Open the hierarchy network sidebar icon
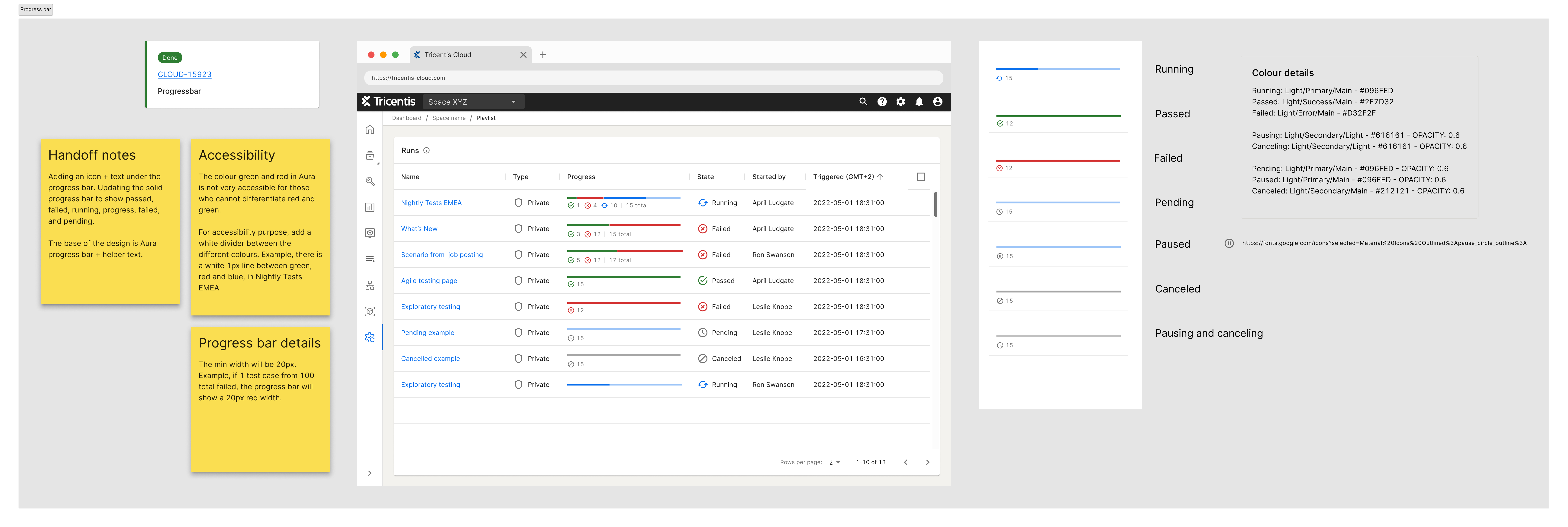 (369, 285)
